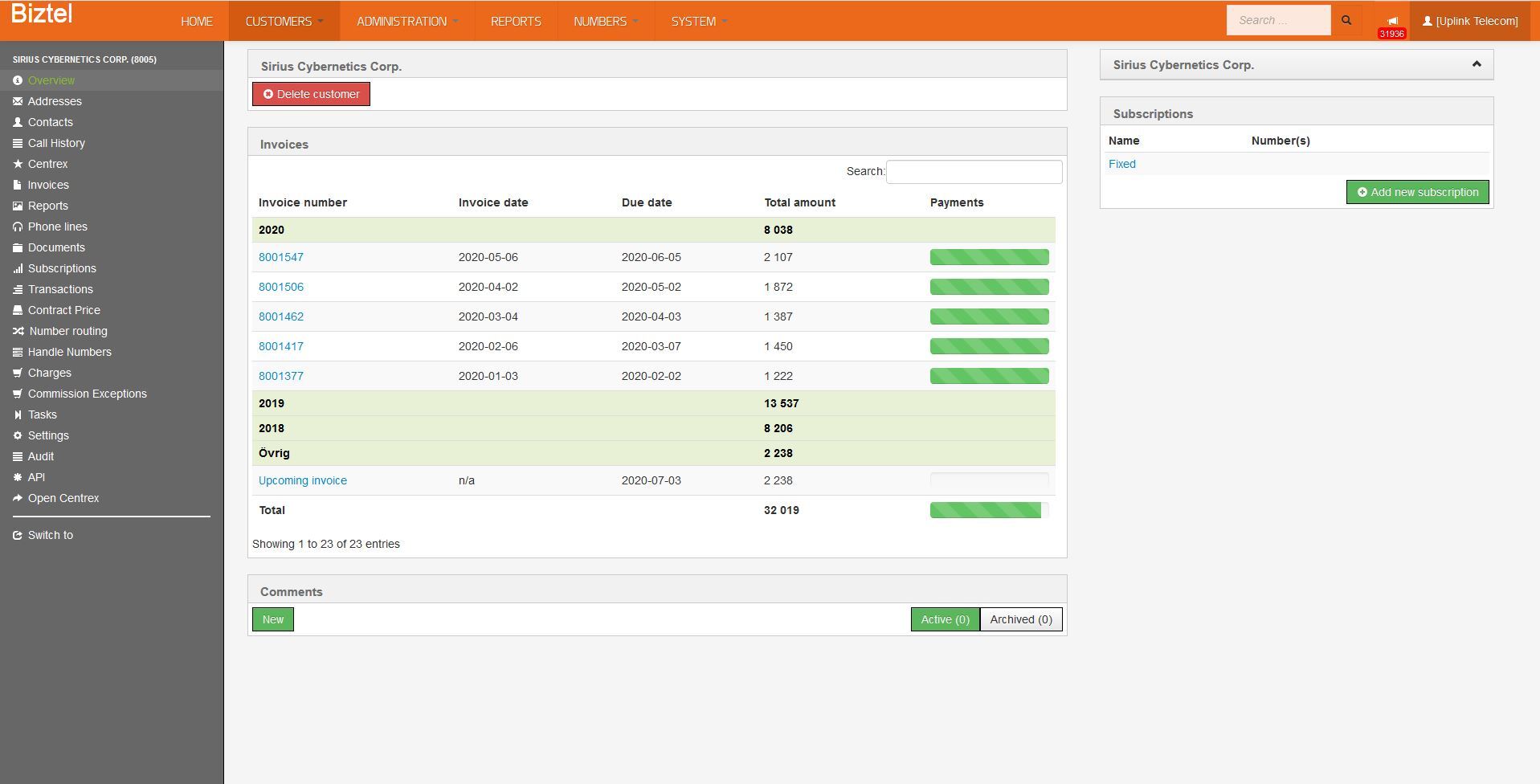Click the Centrex star icon

point(18,164)
